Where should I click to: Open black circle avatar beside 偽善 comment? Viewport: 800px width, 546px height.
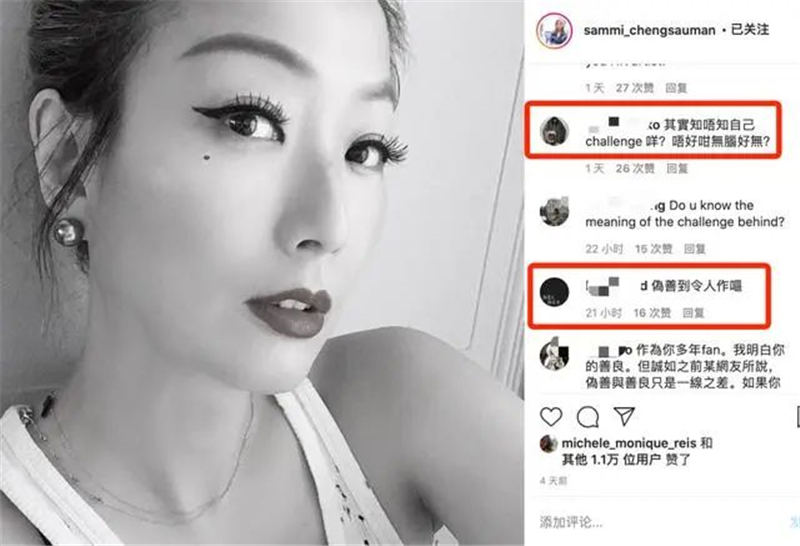pos(554,292)
